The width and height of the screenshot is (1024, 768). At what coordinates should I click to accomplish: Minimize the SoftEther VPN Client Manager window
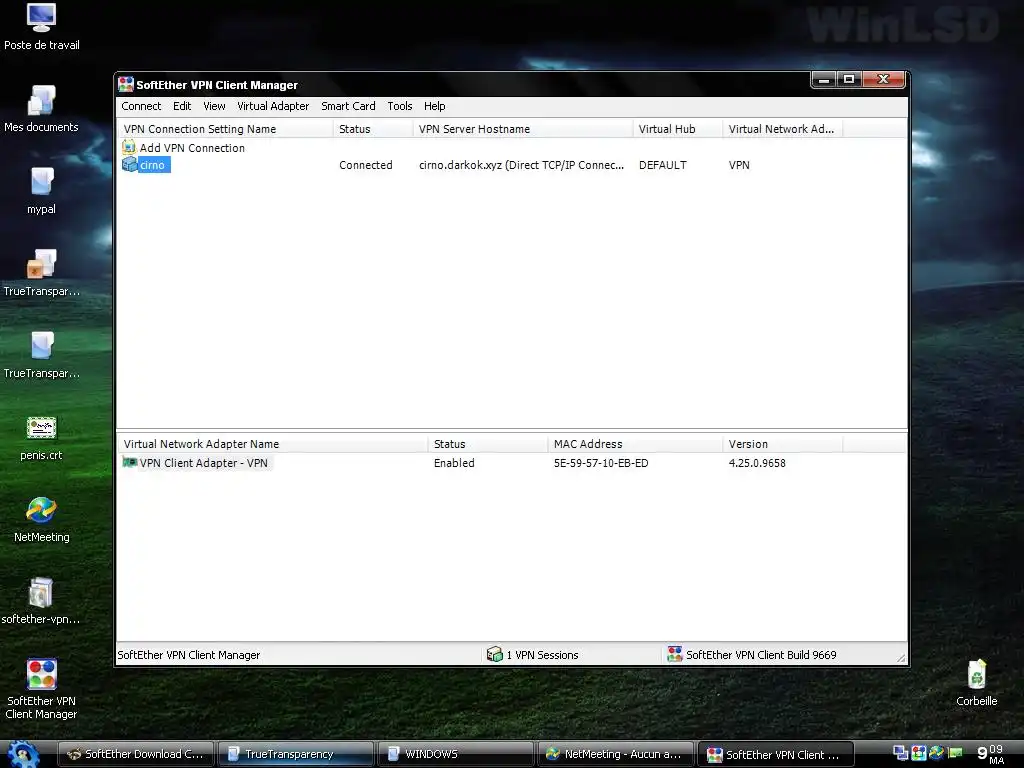[x=824, y=79]
